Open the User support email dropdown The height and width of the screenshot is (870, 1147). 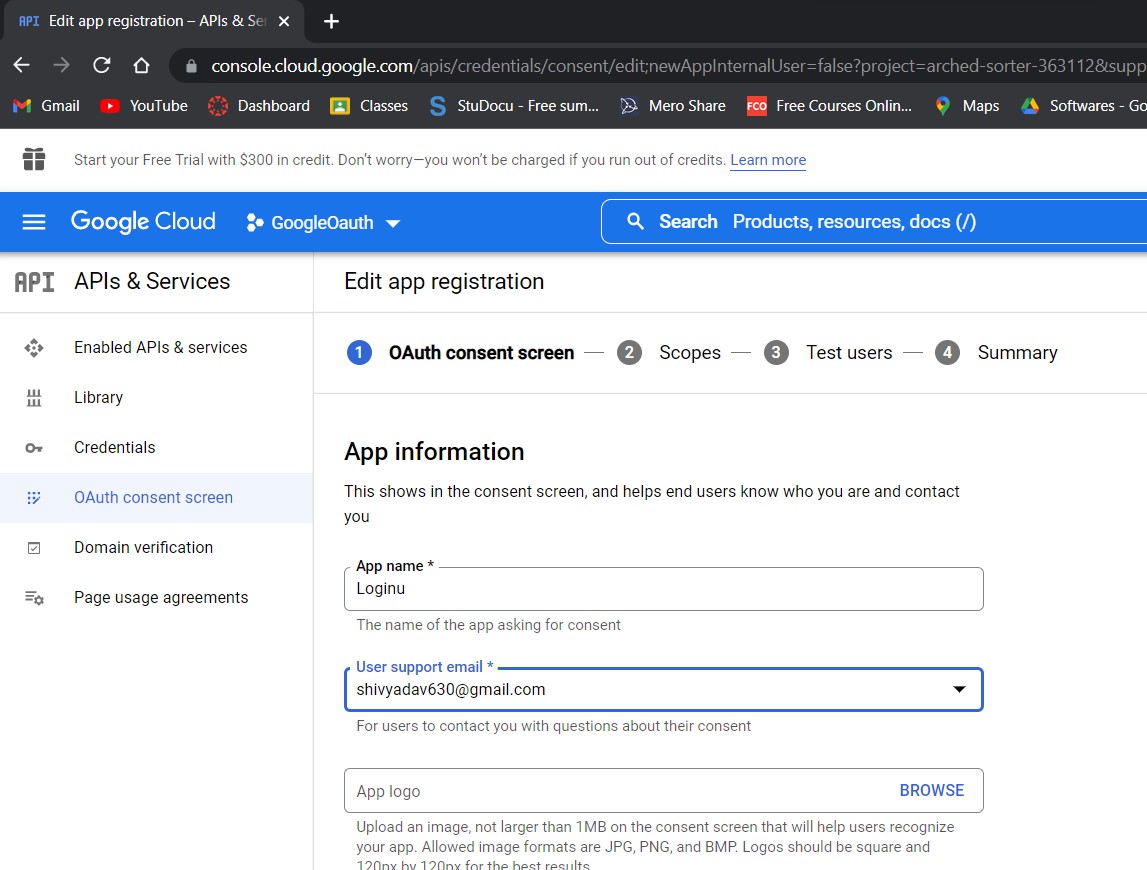959,689
